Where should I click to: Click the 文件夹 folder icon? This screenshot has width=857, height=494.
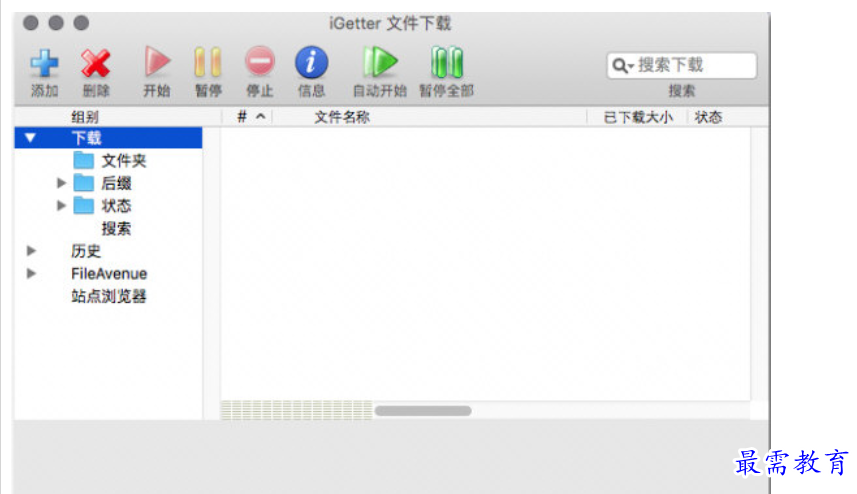[x=84, y=160]
